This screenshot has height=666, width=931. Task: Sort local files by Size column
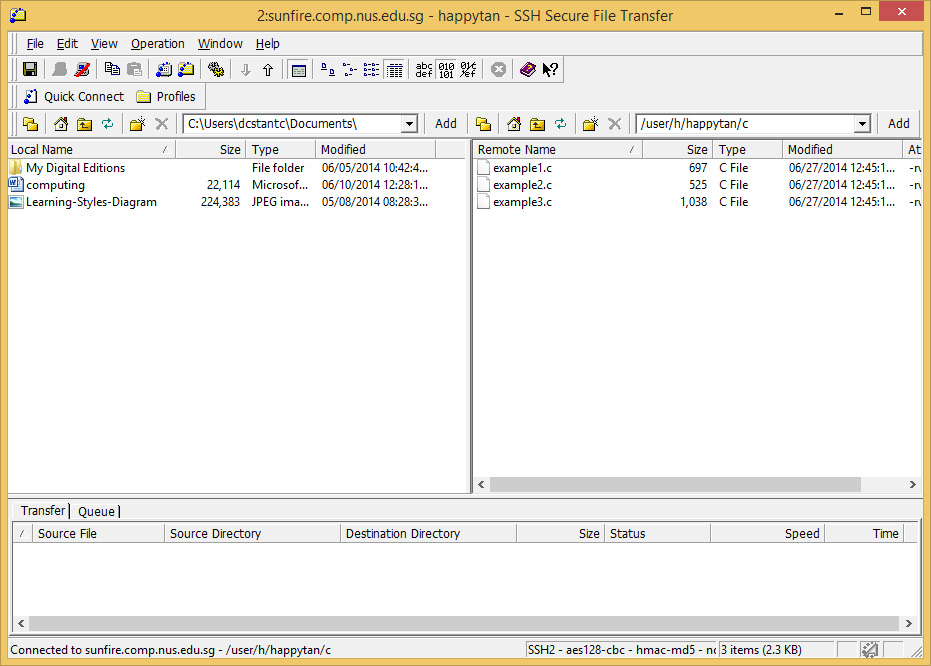pos(210,150)
